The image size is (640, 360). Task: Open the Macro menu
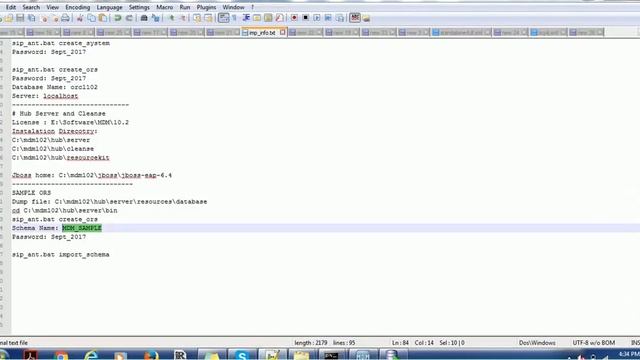point(164,7)
